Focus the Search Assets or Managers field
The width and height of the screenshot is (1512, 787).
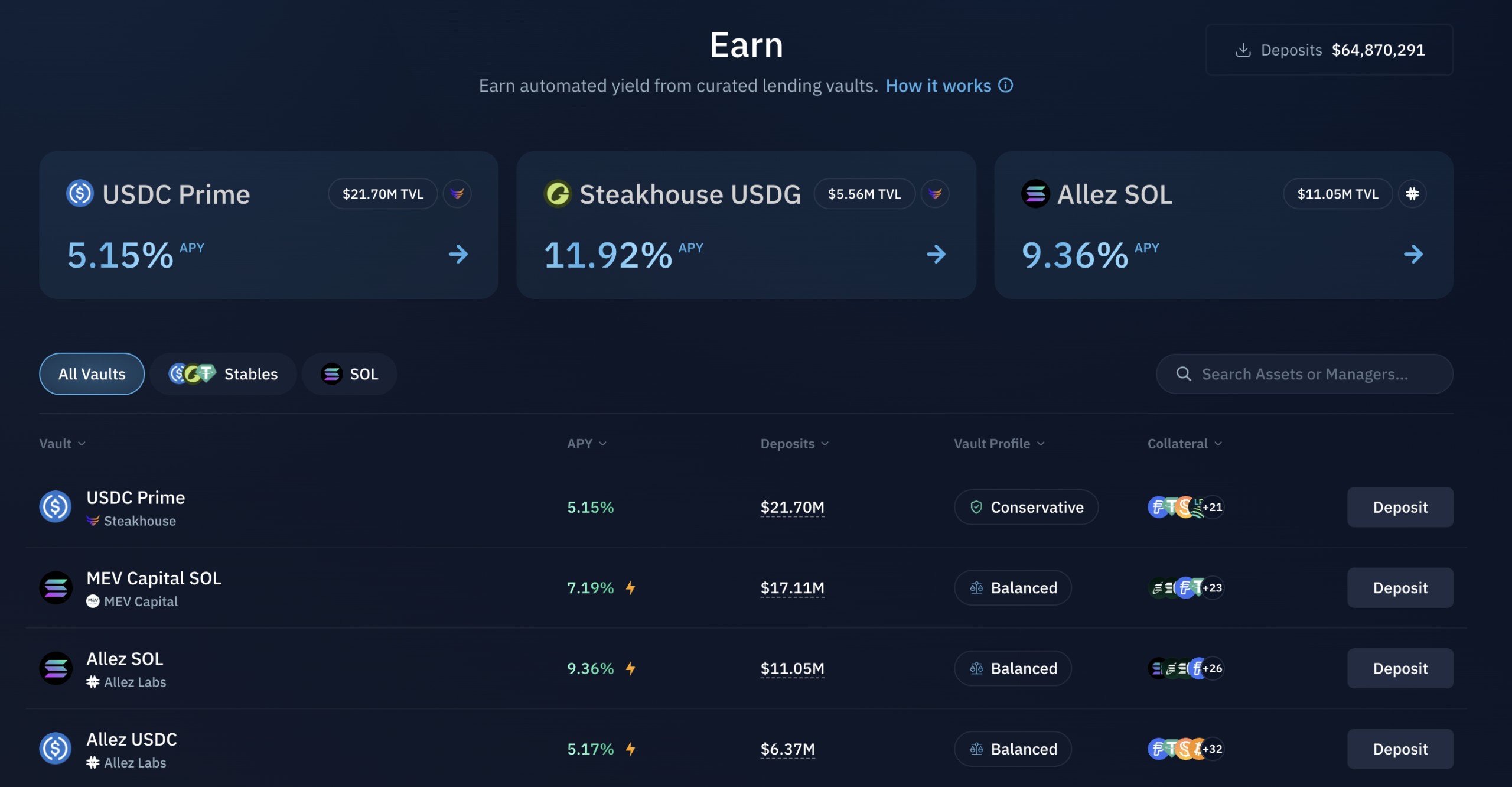click(x=1304, y=374)
